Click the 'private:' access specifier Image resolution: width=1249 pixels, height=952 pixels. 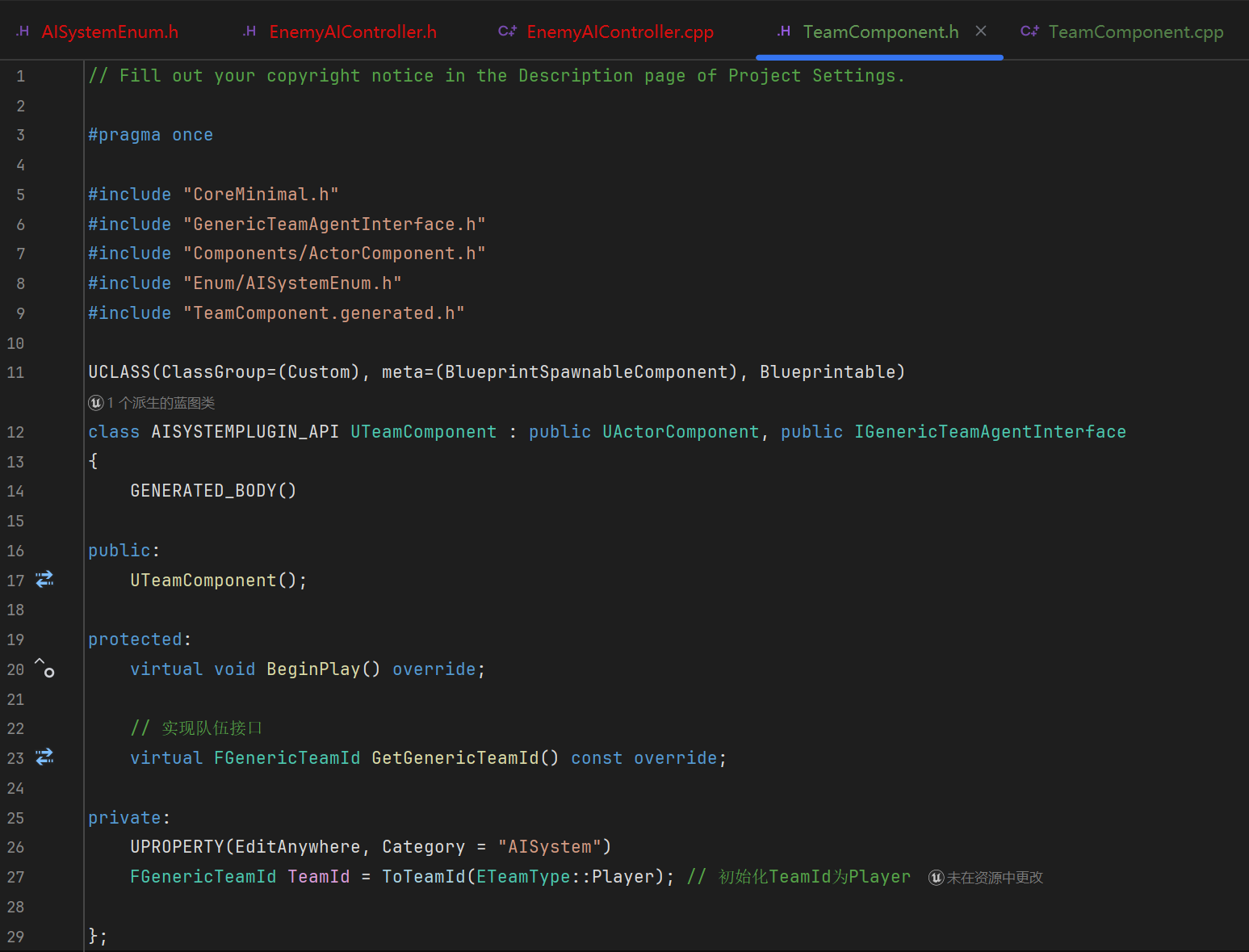(129, 818)
